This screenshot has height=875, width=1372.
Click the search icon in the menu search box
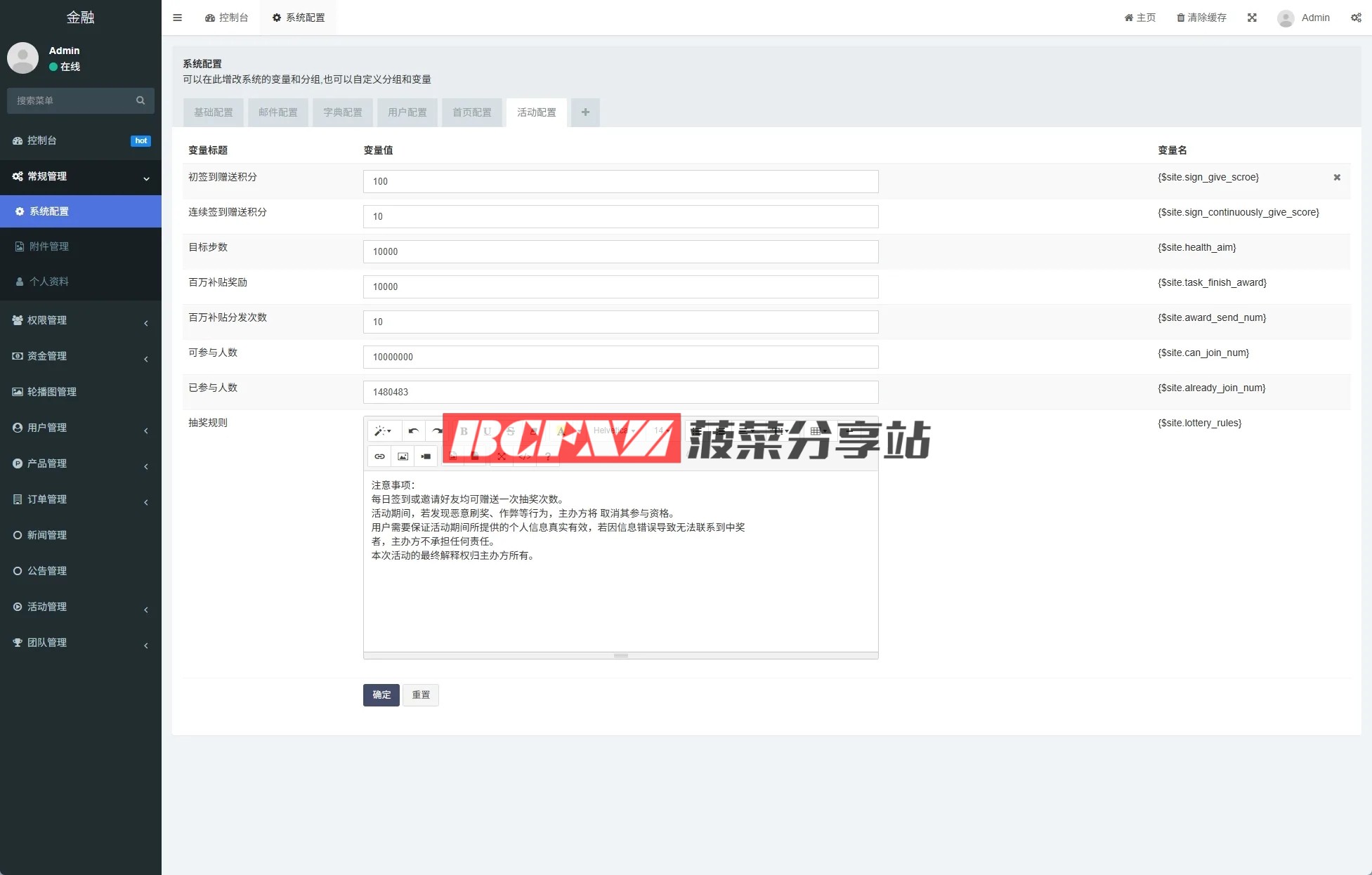(141, 100)
